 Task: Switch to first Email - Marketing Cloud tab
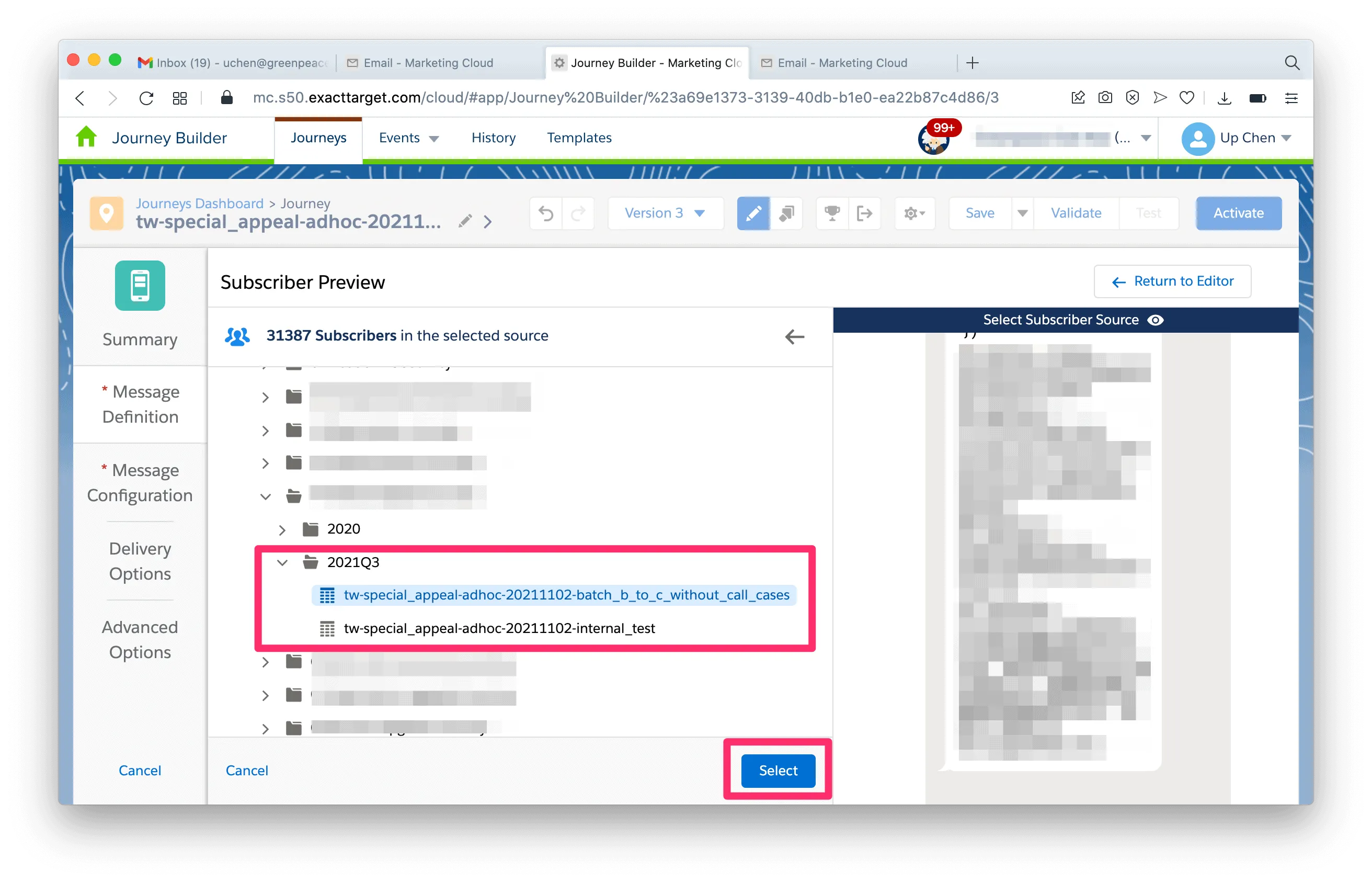428,62
